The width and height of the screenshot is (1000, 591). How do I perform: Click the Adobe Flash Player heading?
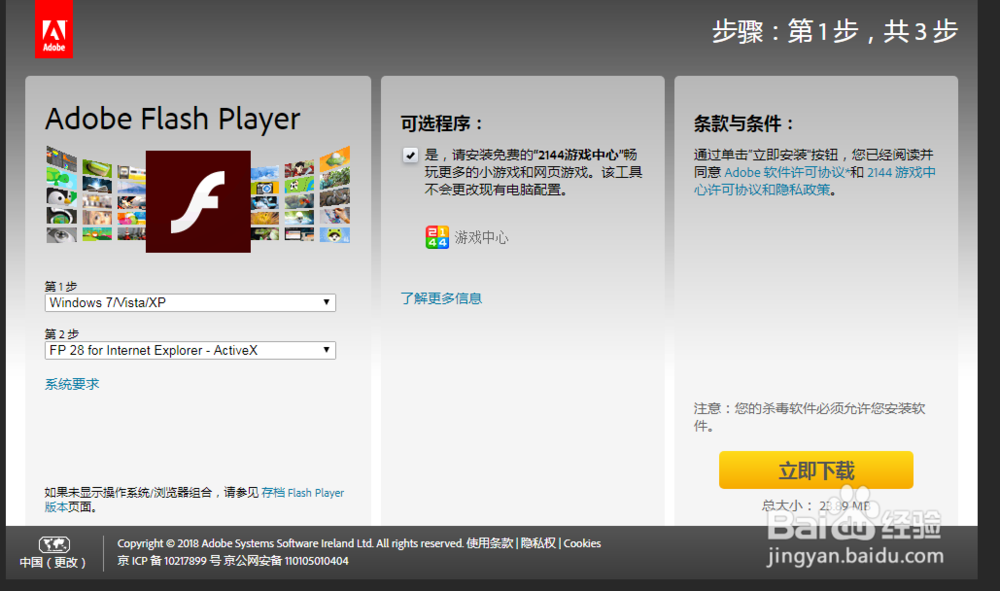pos(173,119)
